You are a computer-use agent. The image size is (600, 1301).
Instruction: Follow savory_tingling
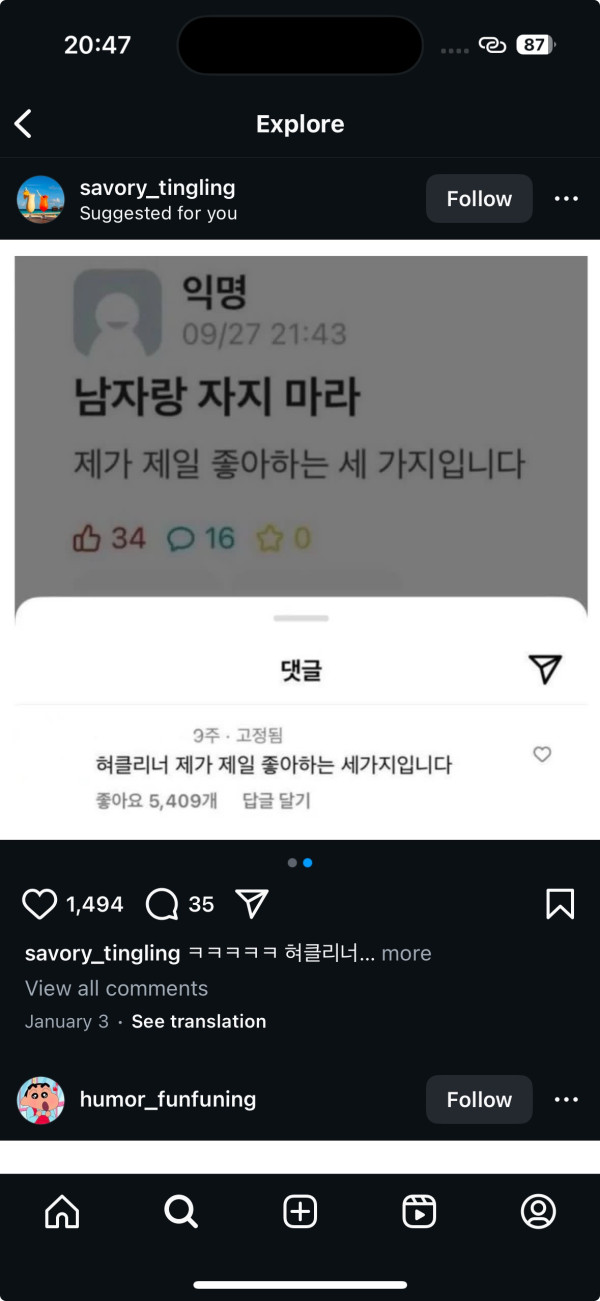click(479, 199)
